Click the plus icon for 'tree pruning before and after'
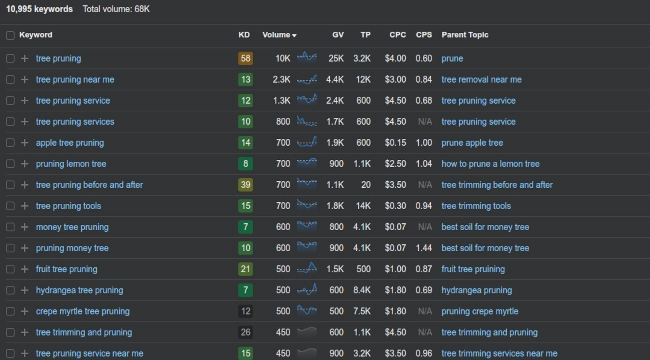 [24, 185]
